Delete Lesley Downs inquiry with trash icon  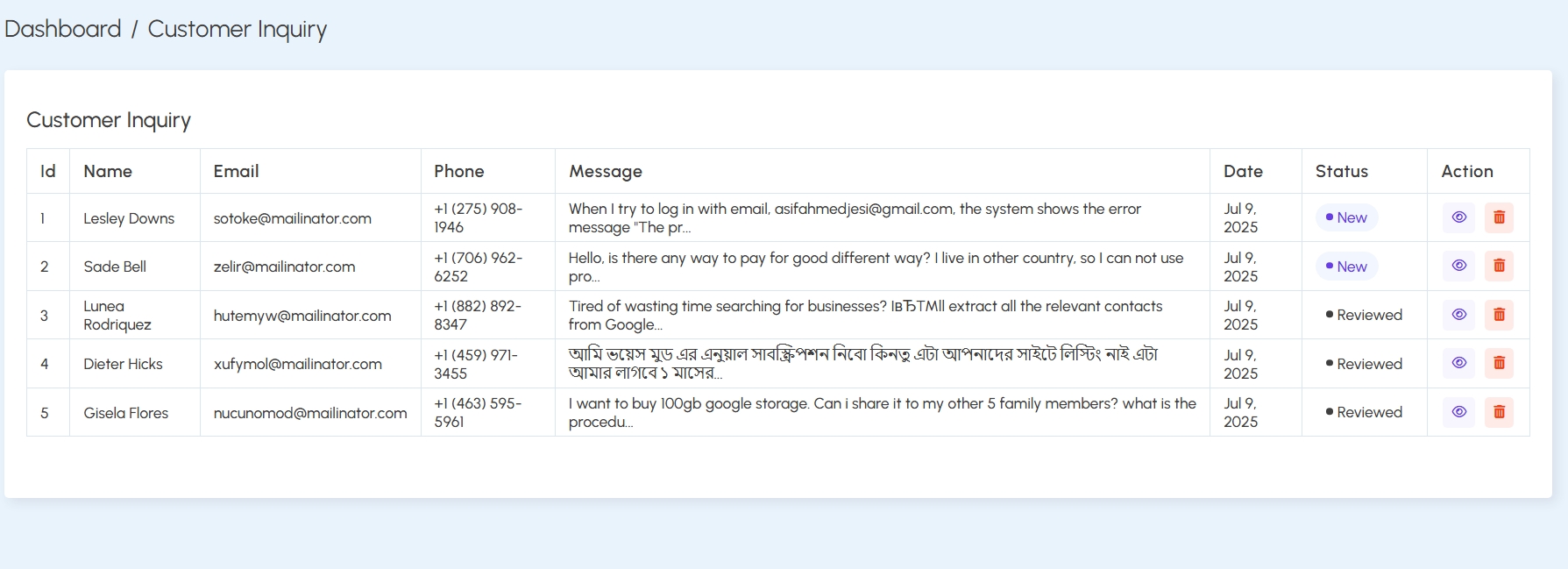click(x=1500, y=217)
